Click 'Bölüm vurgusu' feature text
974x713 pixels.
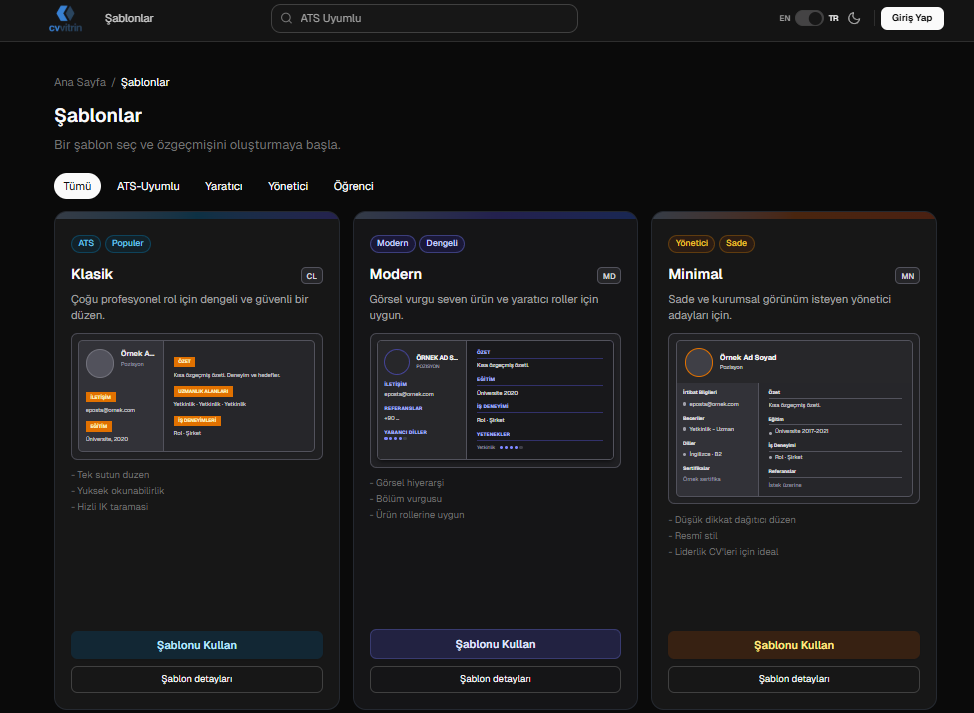(406, 499)
